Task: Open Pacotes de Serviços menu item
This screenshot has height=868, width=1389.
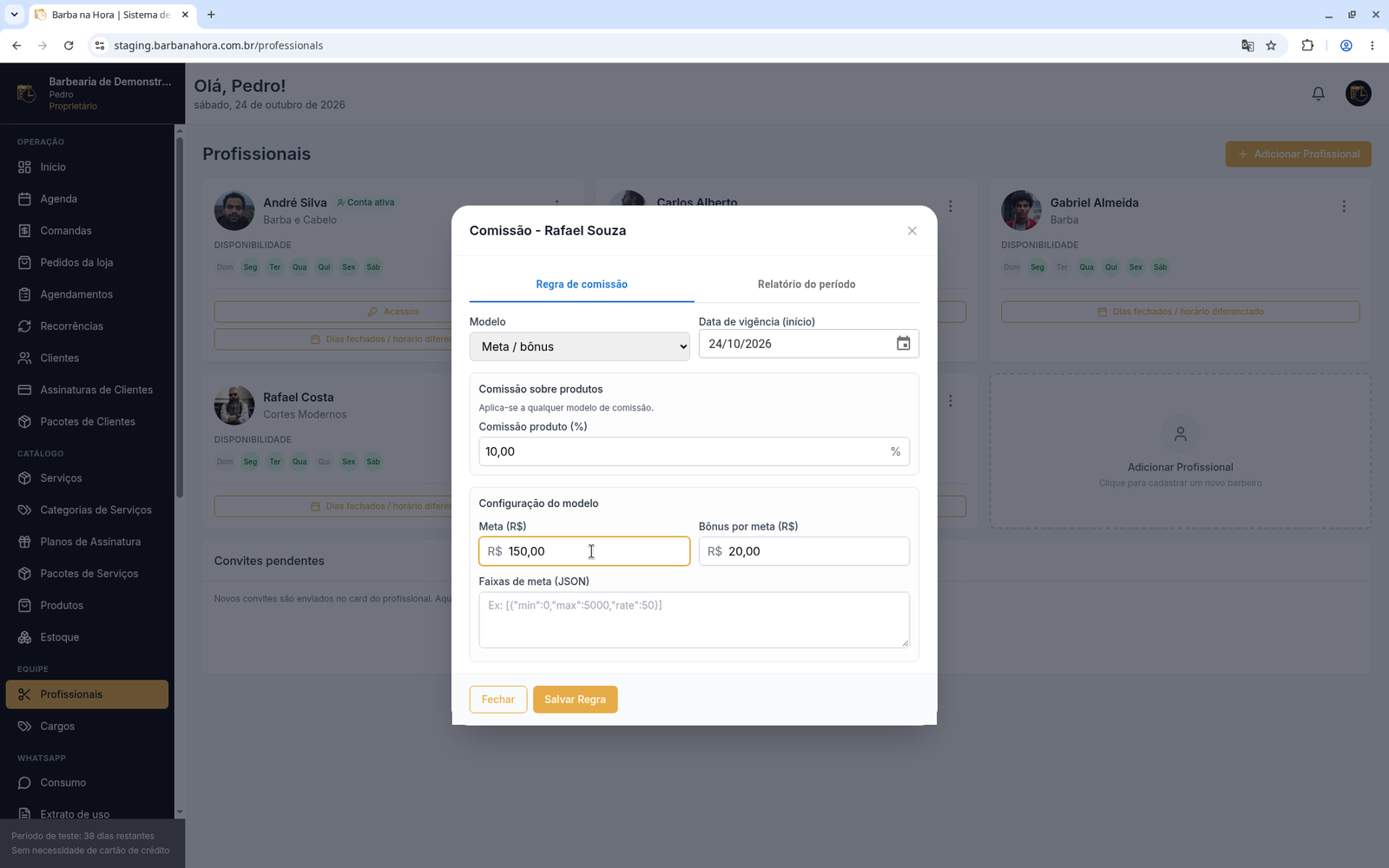Action: tap(87, 574)
